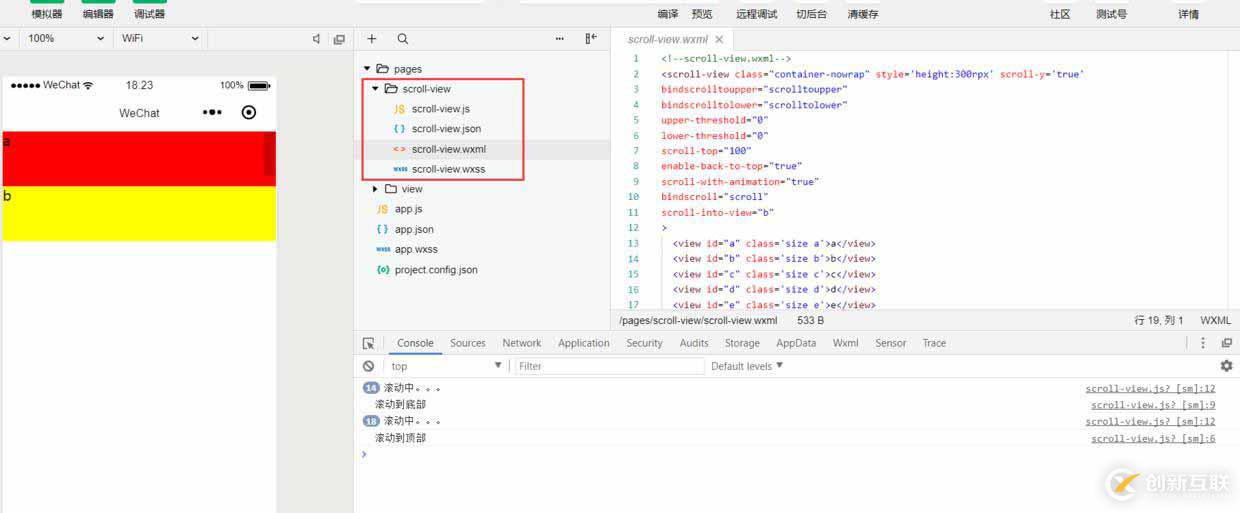The height and width of the screenshot is (513, 1240).
Task: Switch to the Network tab
Action: coord(522,343)
